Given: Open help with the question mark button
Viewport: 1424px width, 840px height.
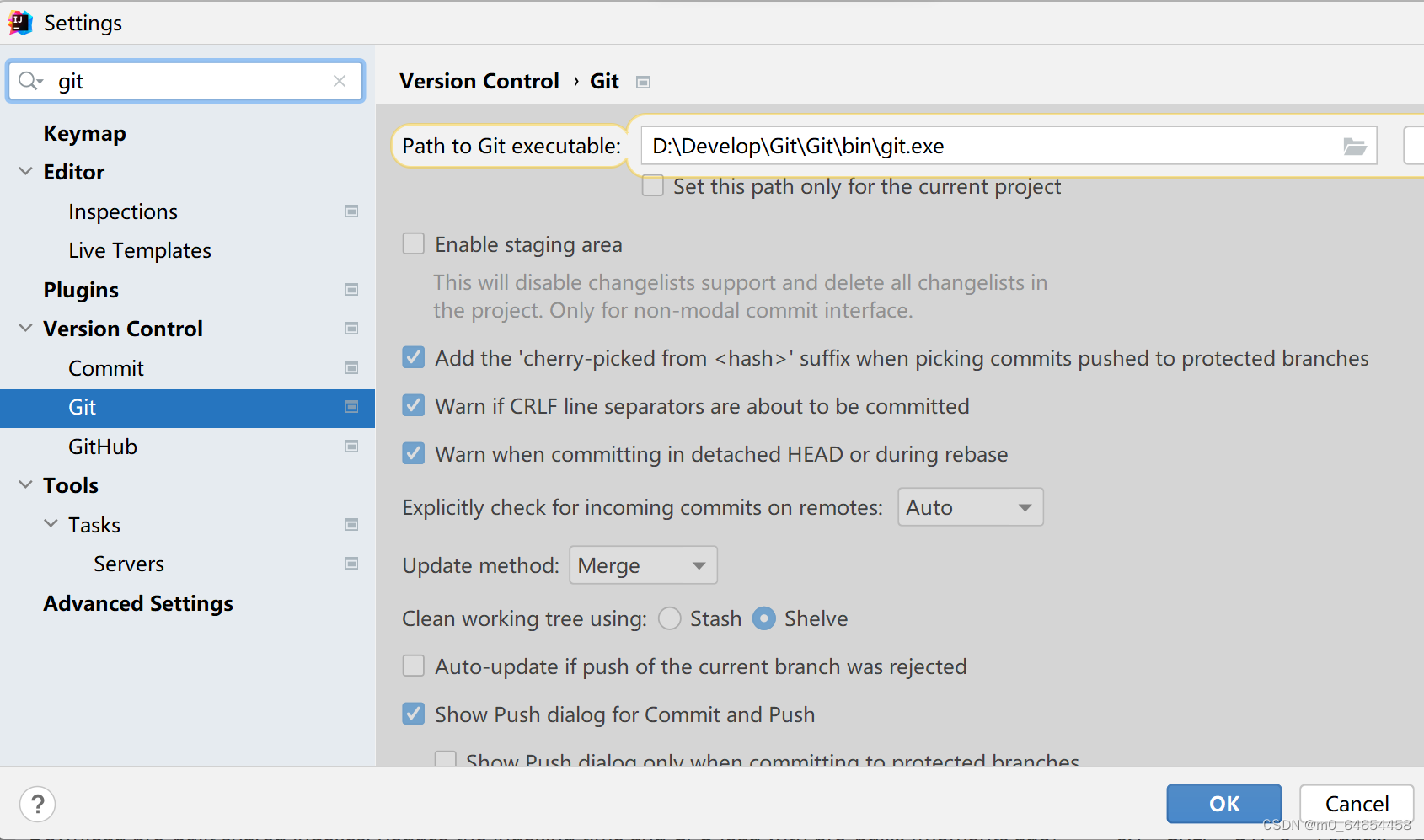Looking at the screenshot, I should point(38,804).
